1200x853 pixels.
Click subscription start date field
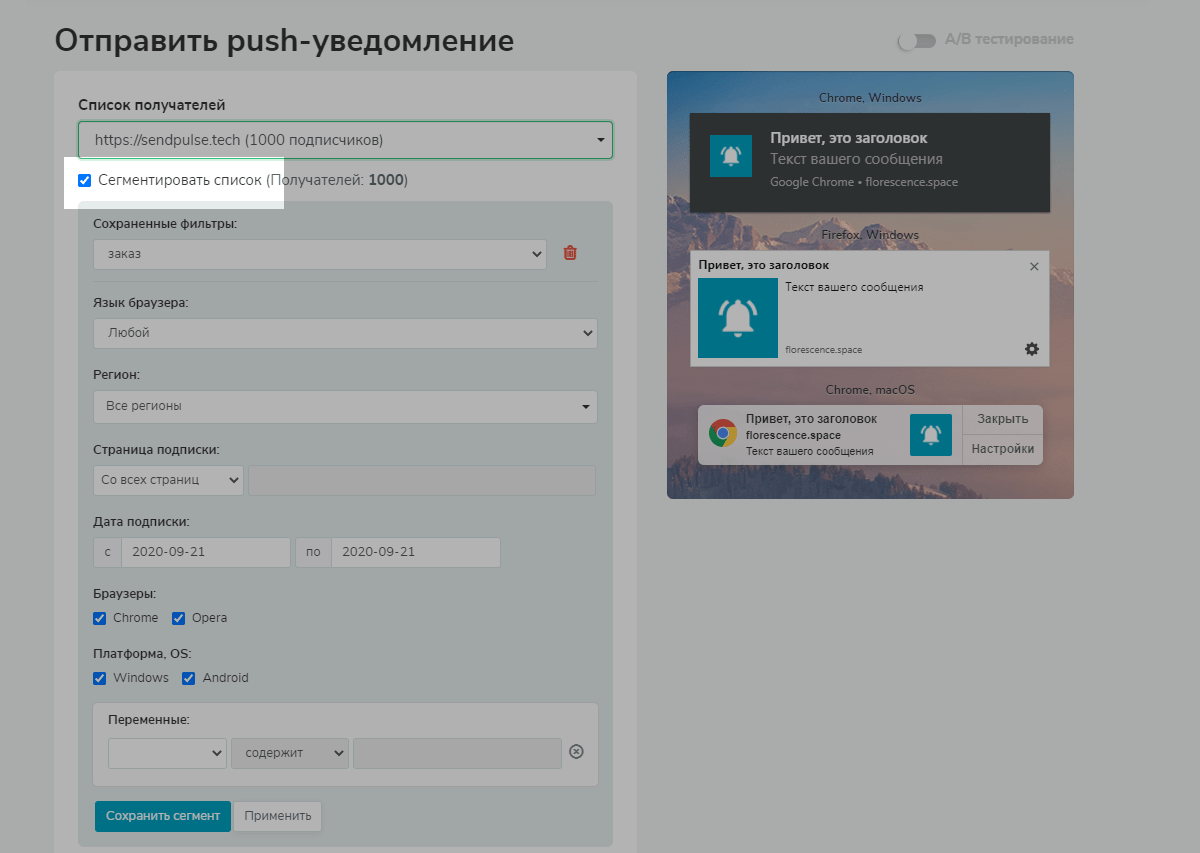pos(205,552)
